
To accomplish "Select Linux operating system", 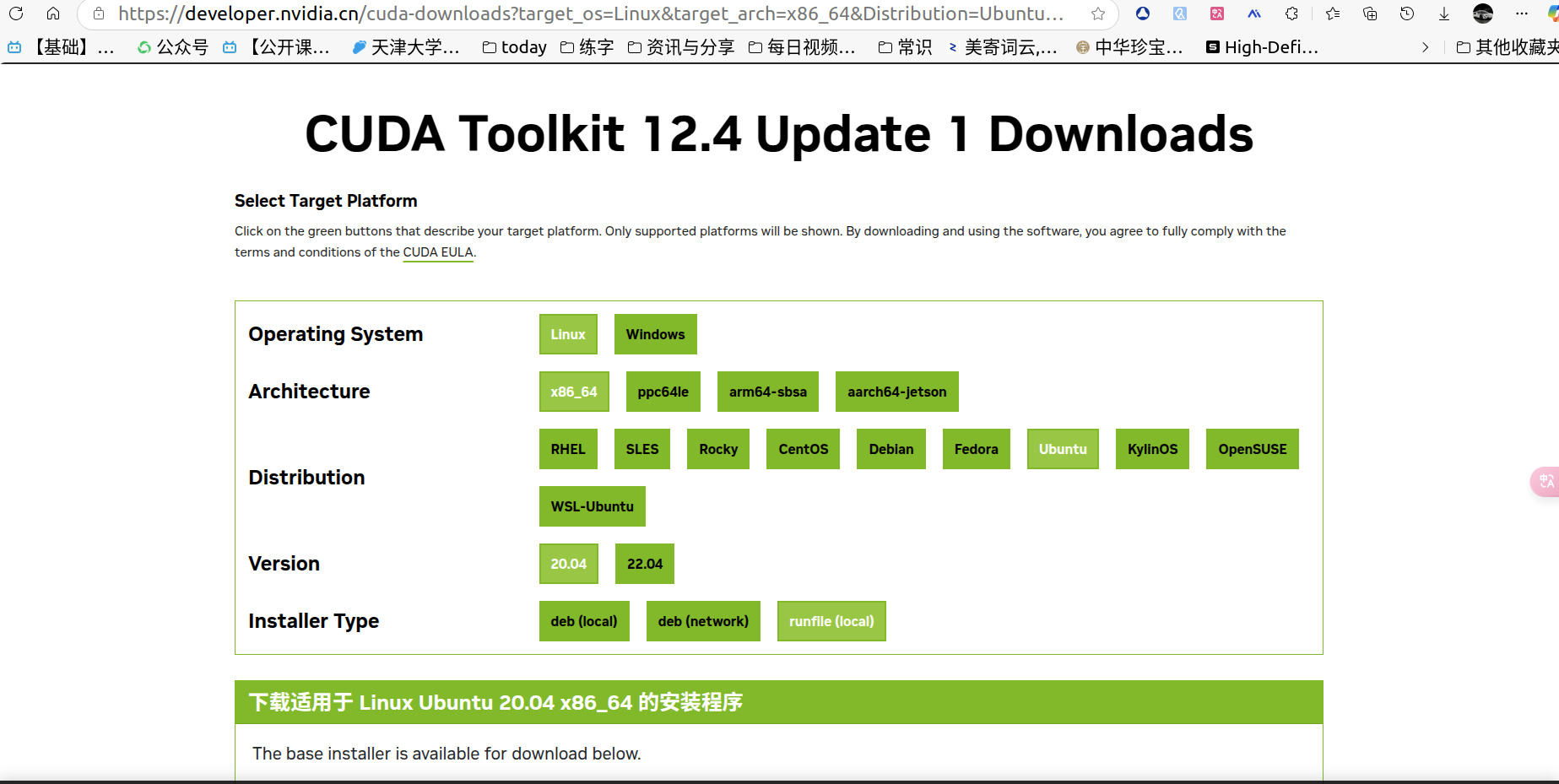I will tap(568, 334).
